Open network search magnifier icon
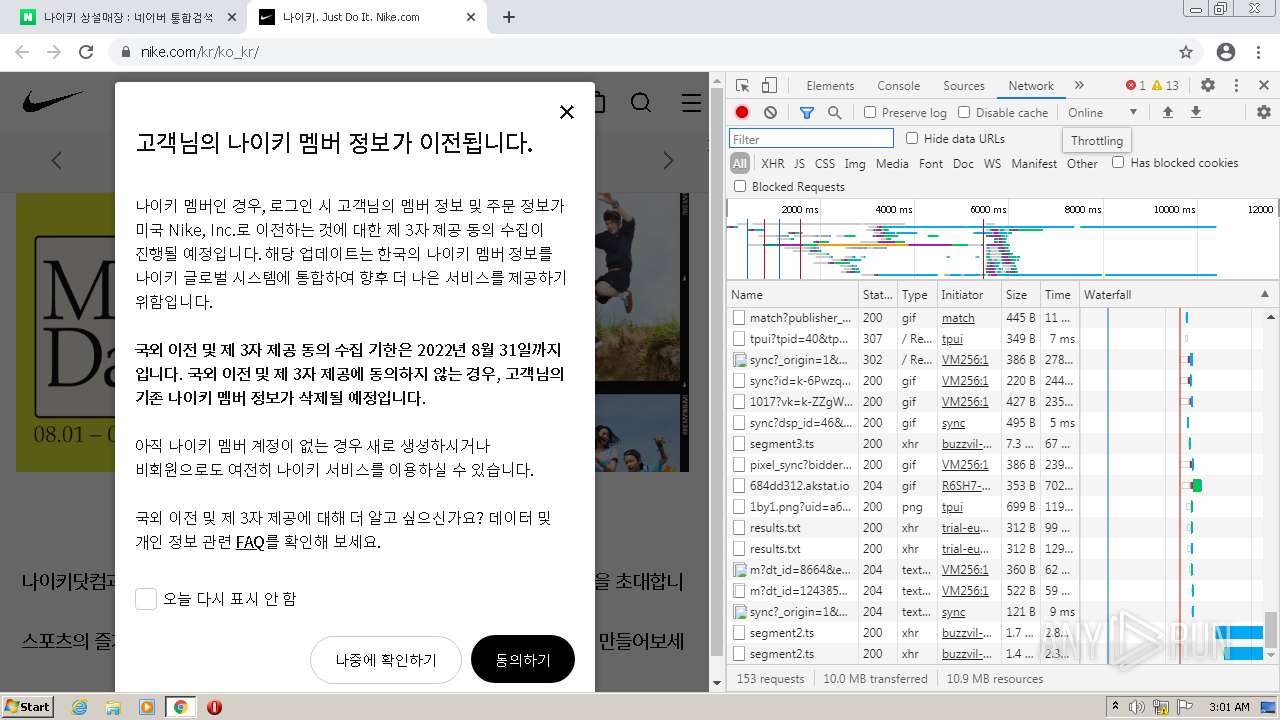This screenshot has width=1280, height=720. coord(834,113)
